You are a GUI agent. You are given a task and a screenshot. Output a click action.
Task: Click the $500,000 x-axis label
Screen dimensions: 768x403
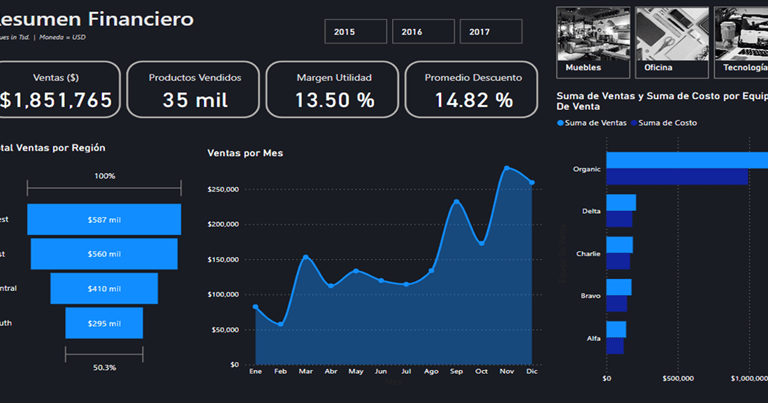click(678, 379)
